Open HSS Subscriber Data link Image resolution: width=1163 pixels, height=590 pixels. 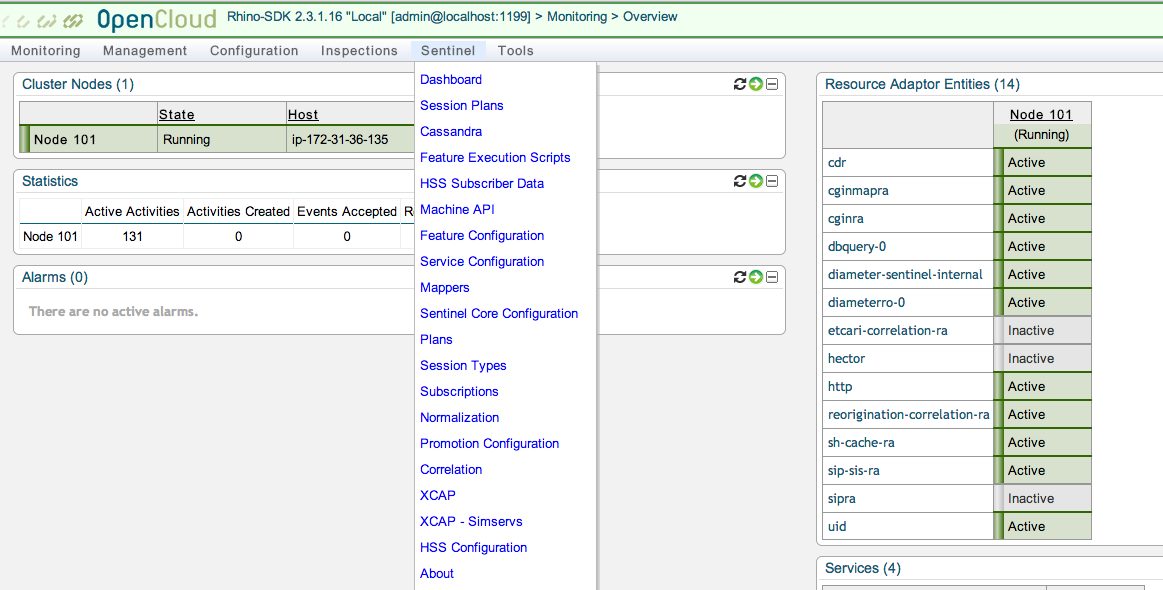pos(482,184)
